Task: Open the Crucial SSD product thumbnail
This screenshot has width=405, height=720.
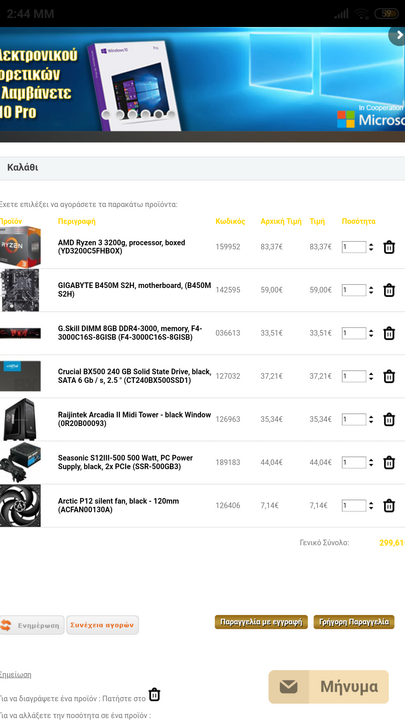Action: [x=20, y=376]
